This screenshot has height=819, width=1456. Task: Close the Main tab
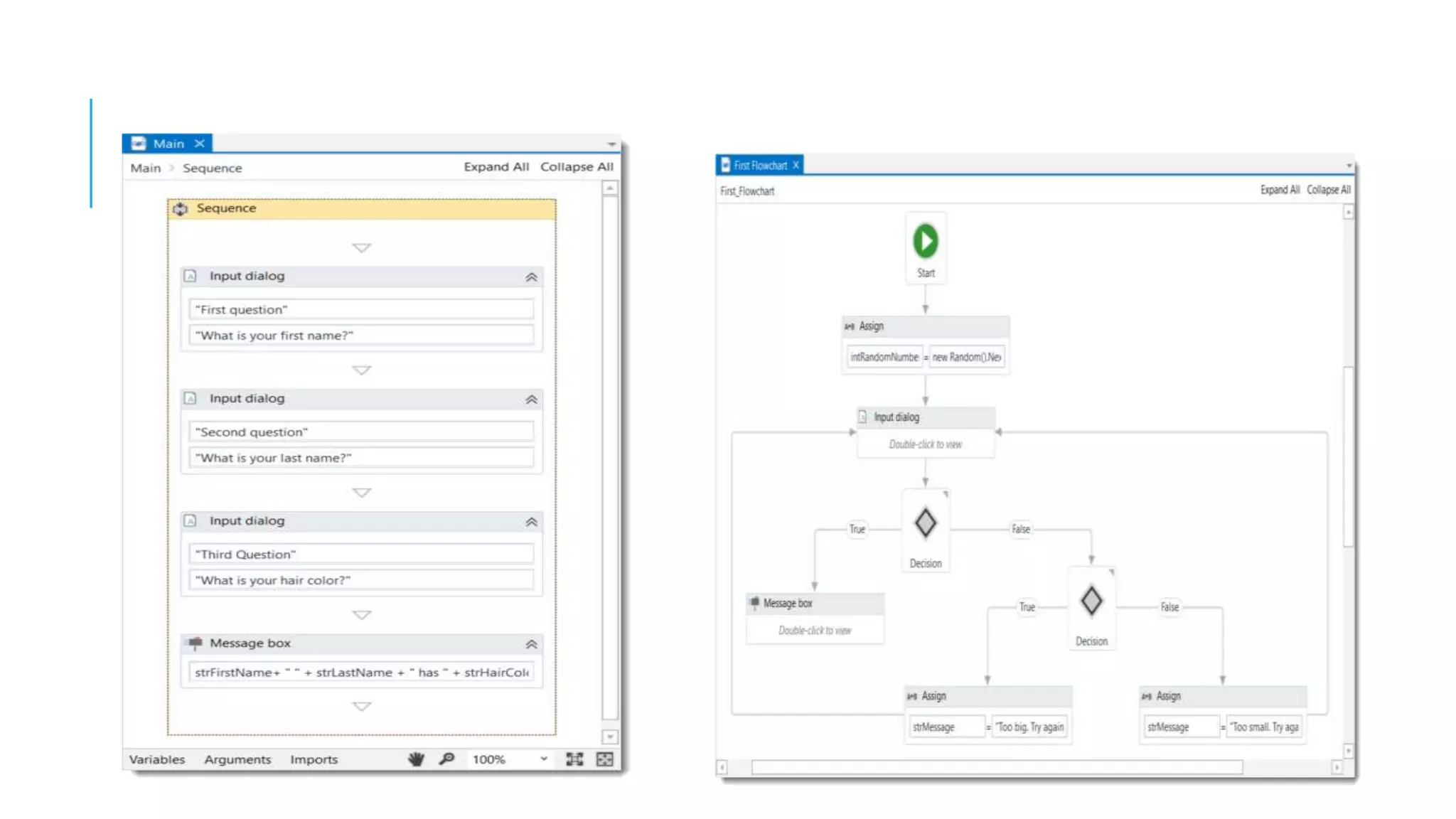[x=200, y=144]
